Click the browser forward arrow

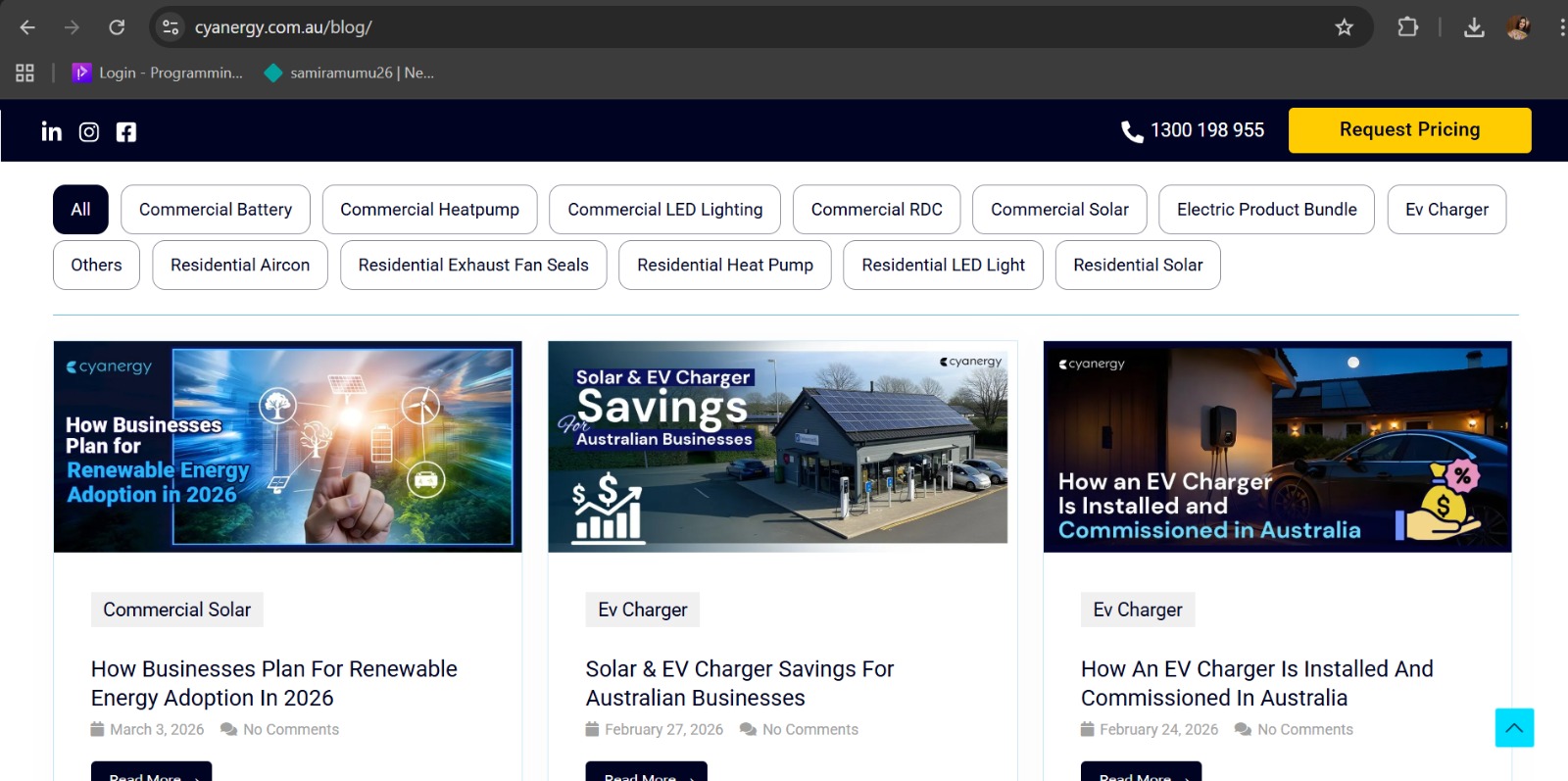(72, 27)
